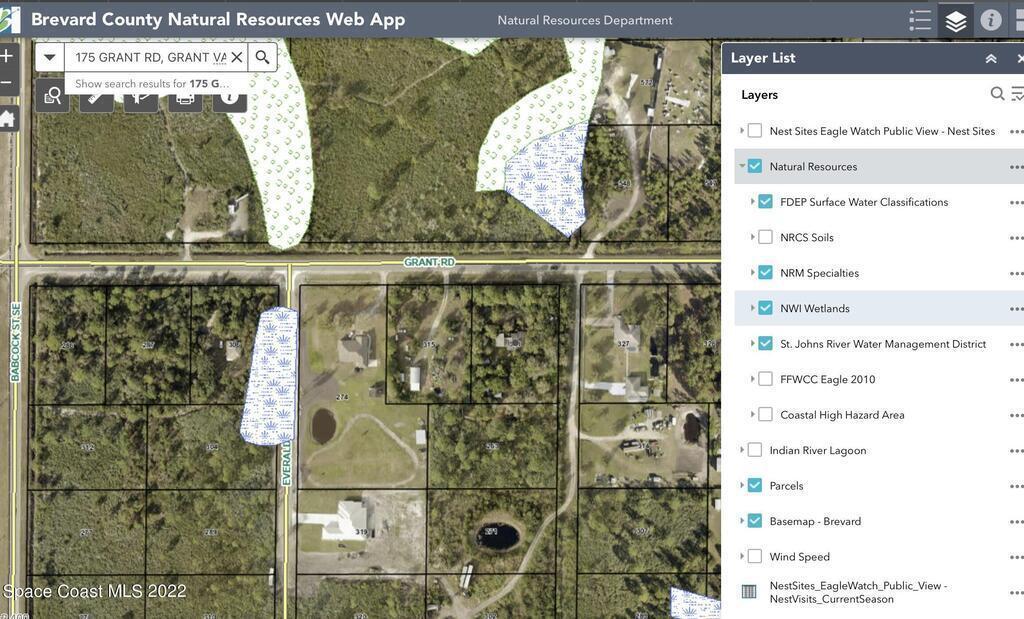Viewport: 1024px width, 619px height.
Task: Clear the address search text with X
Action: 237,57
